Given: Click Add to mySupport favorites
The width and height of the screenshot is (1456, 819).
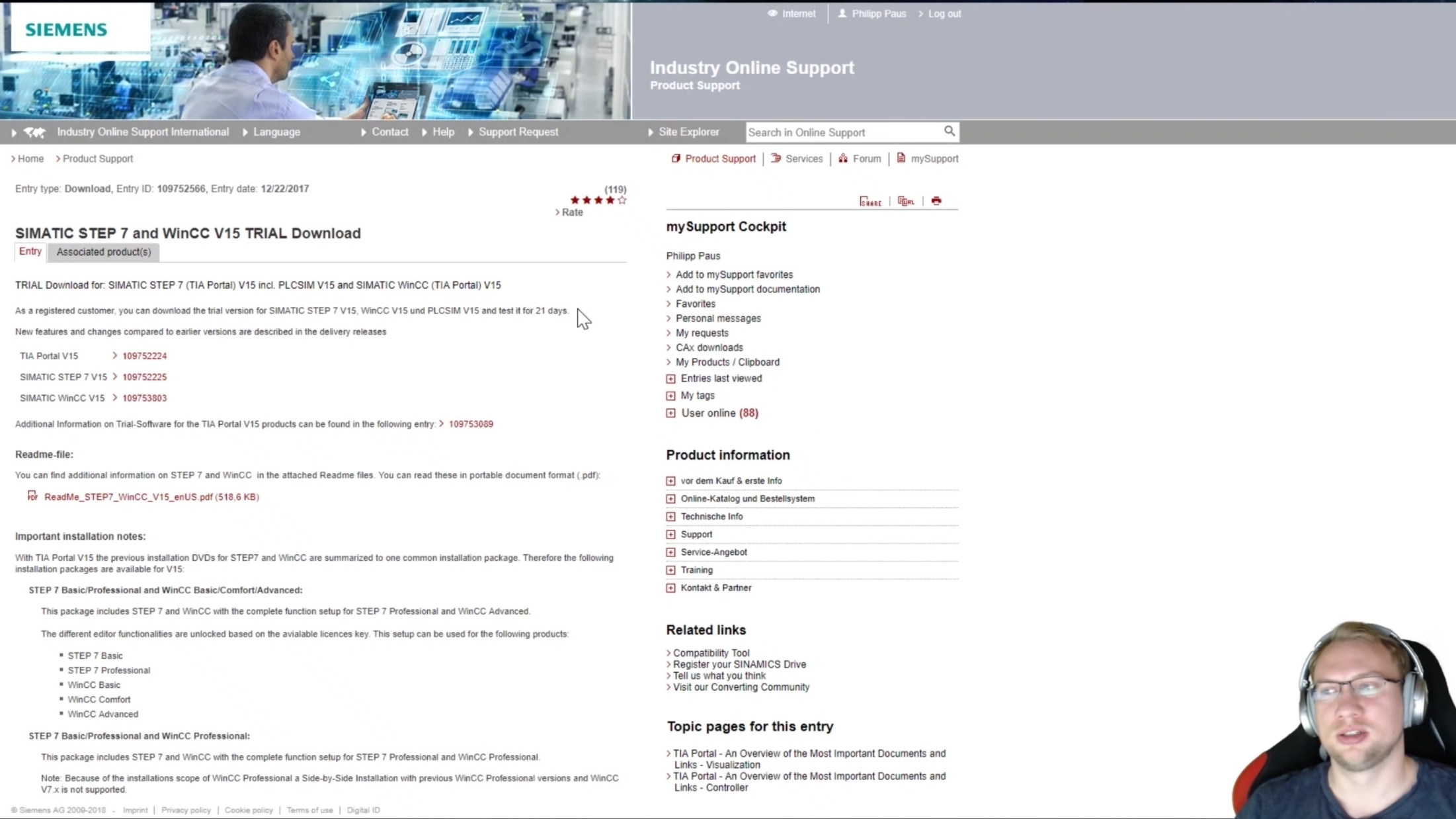Looking at the screenshot, I should tap(734, 275).
